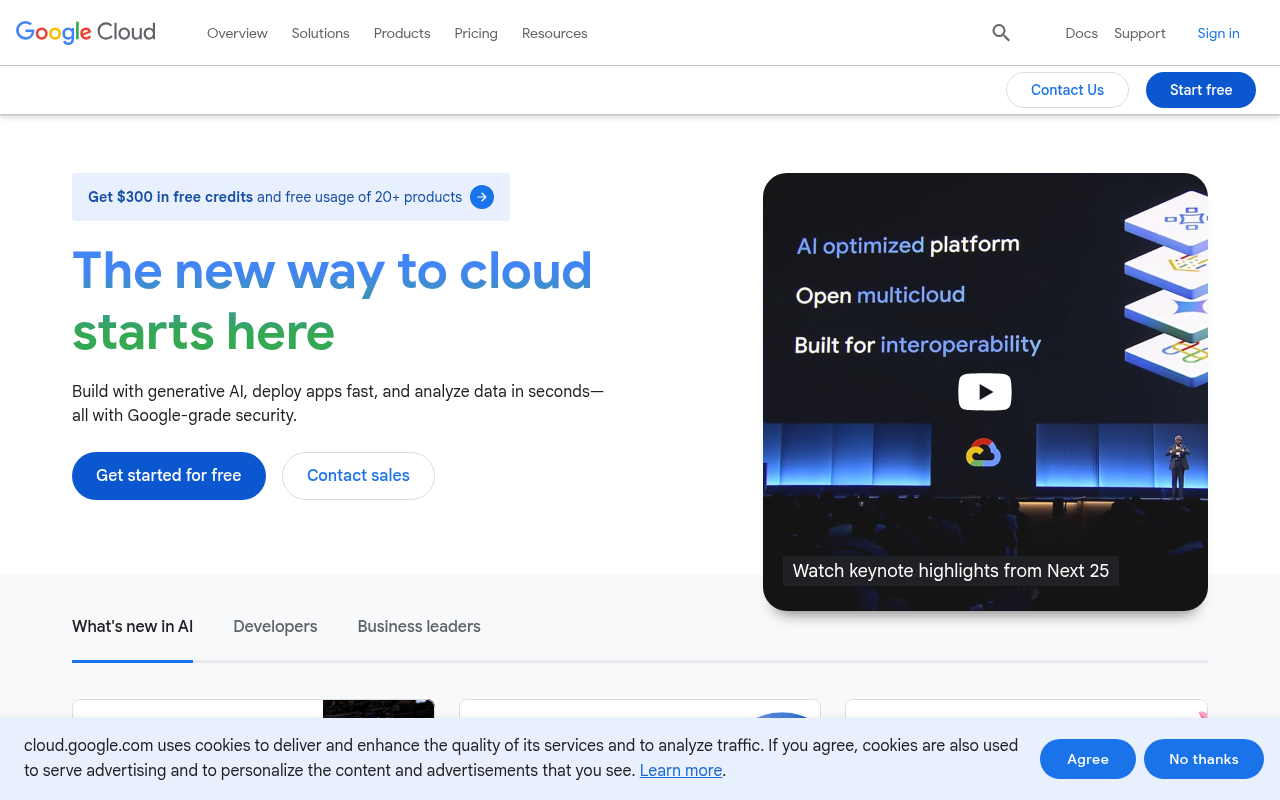1280x800 pixels.
Task: Open the search icon in the header
Action: click(x=1000, y=32)
